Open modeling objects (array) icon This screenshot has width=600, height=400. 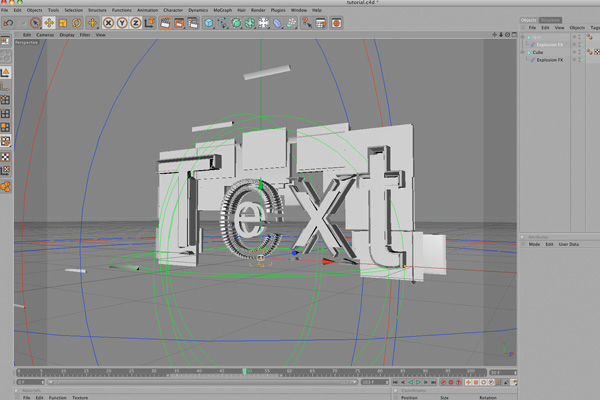click(x=250, y=23)
